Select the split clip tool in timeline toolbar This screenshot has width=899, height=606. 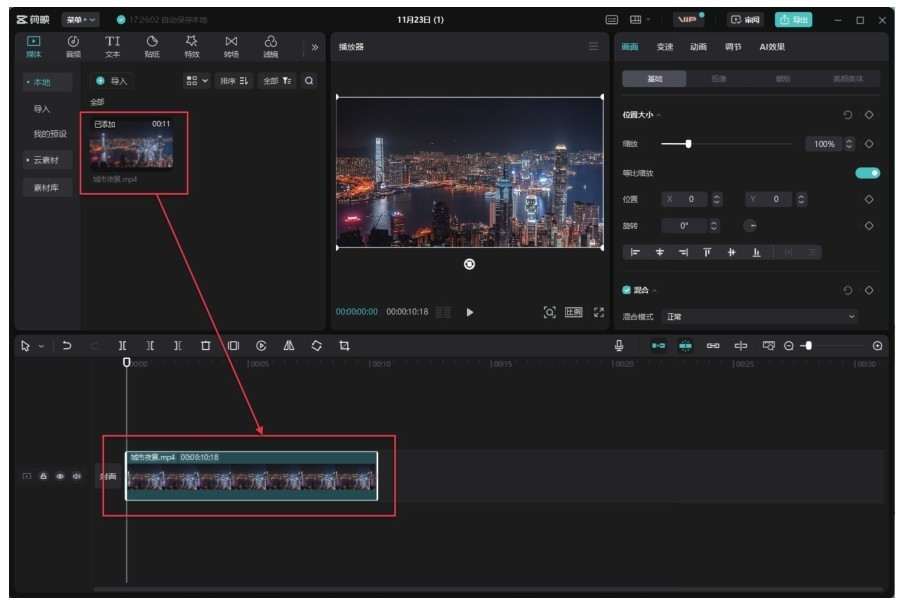pos(122,346)
